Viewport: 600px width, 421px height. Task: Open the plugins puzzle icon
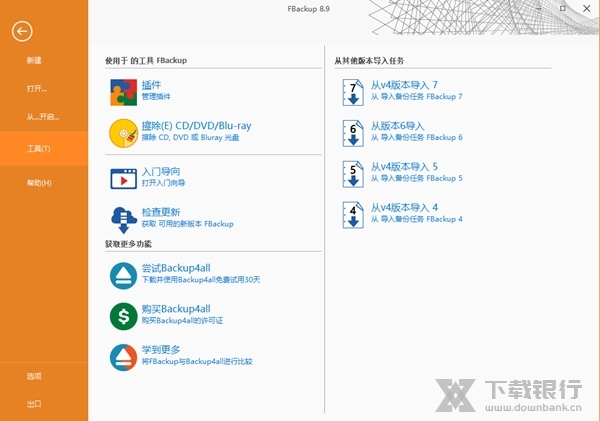pyautogui.click(x=123, y=92)
